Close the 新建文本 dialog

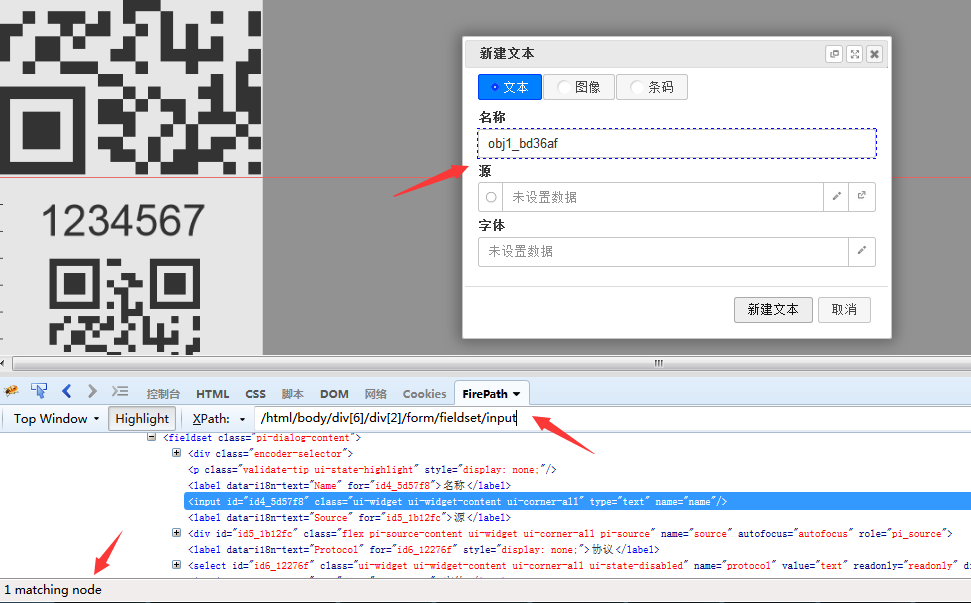(874, 54)
